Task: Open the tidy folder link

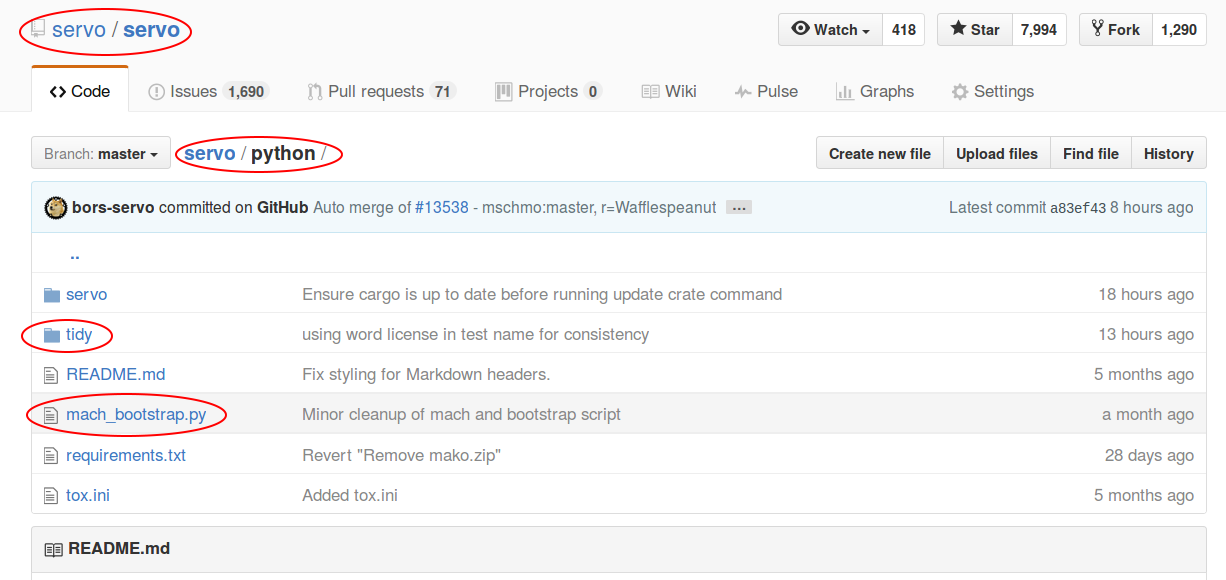Action: click(x=79, y=335)
